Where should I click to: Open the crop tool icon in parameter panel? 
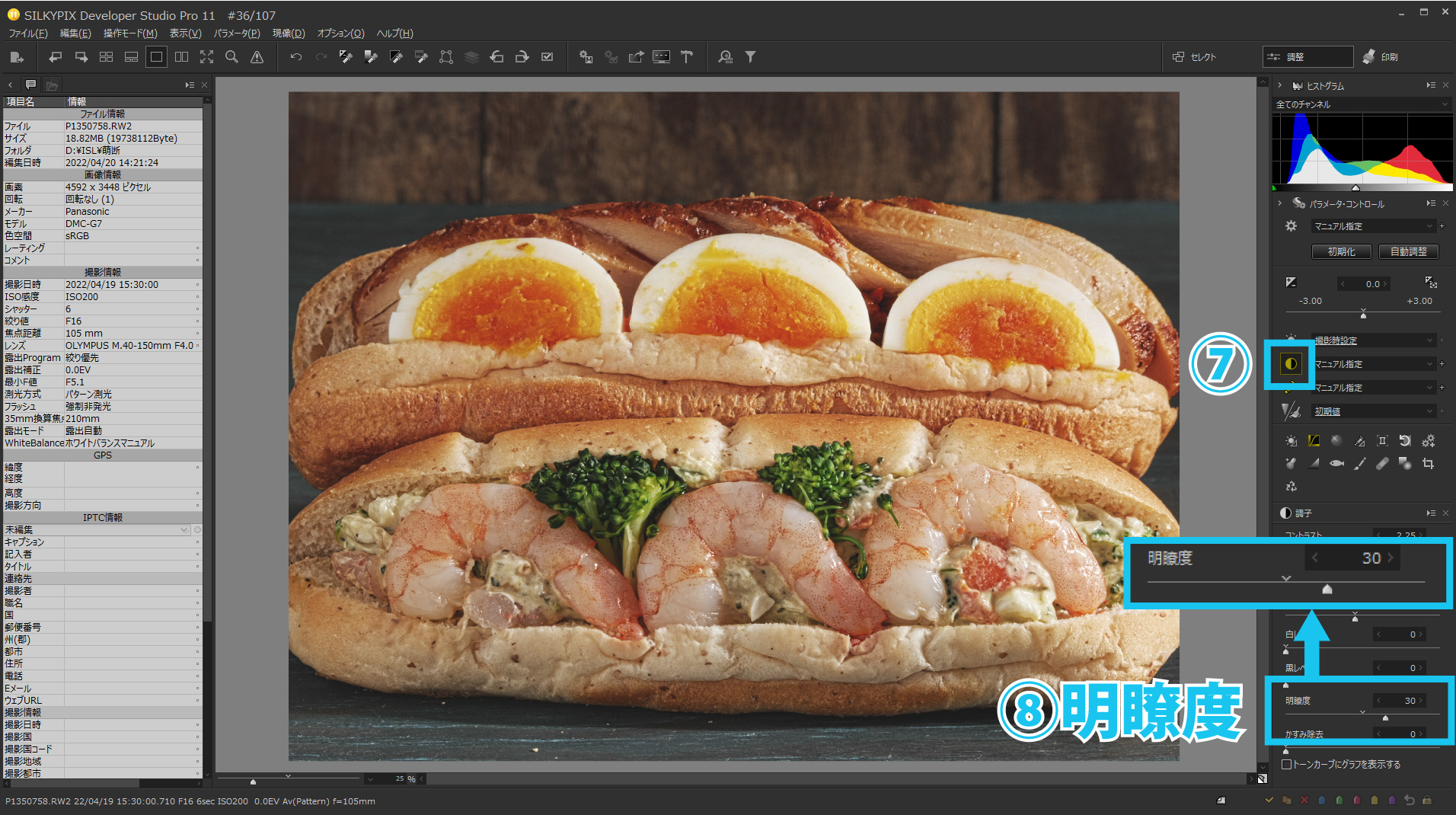point(1428,463)
